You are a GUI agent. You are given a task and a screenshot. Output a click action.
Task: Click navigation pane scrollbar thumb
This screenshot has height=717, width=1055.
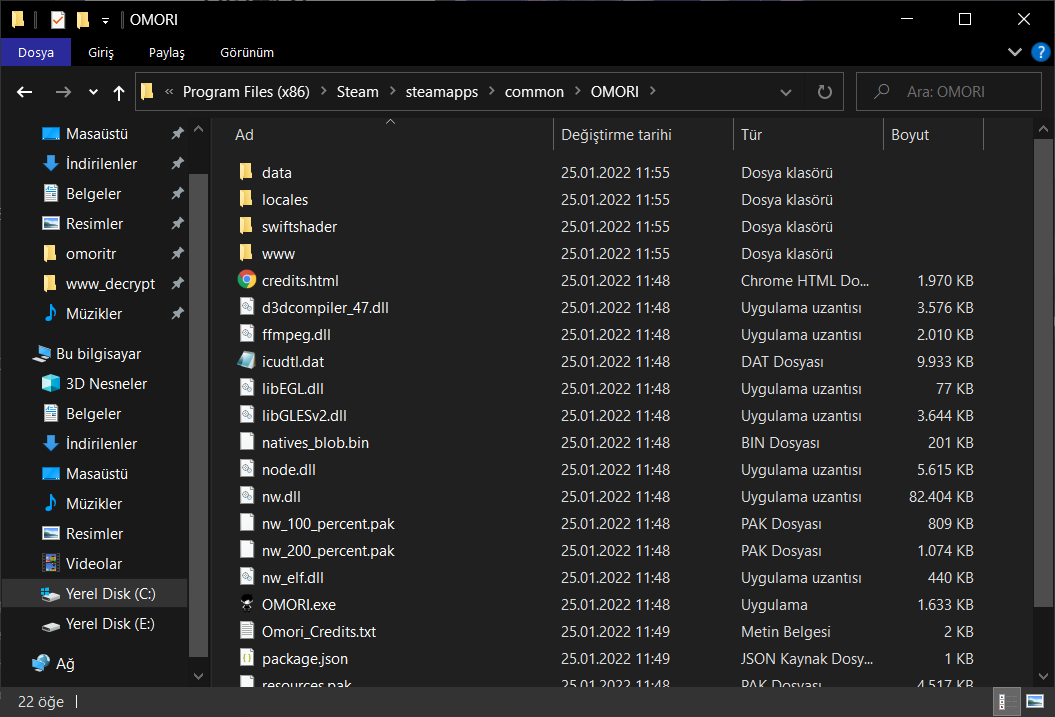[198, 414]
